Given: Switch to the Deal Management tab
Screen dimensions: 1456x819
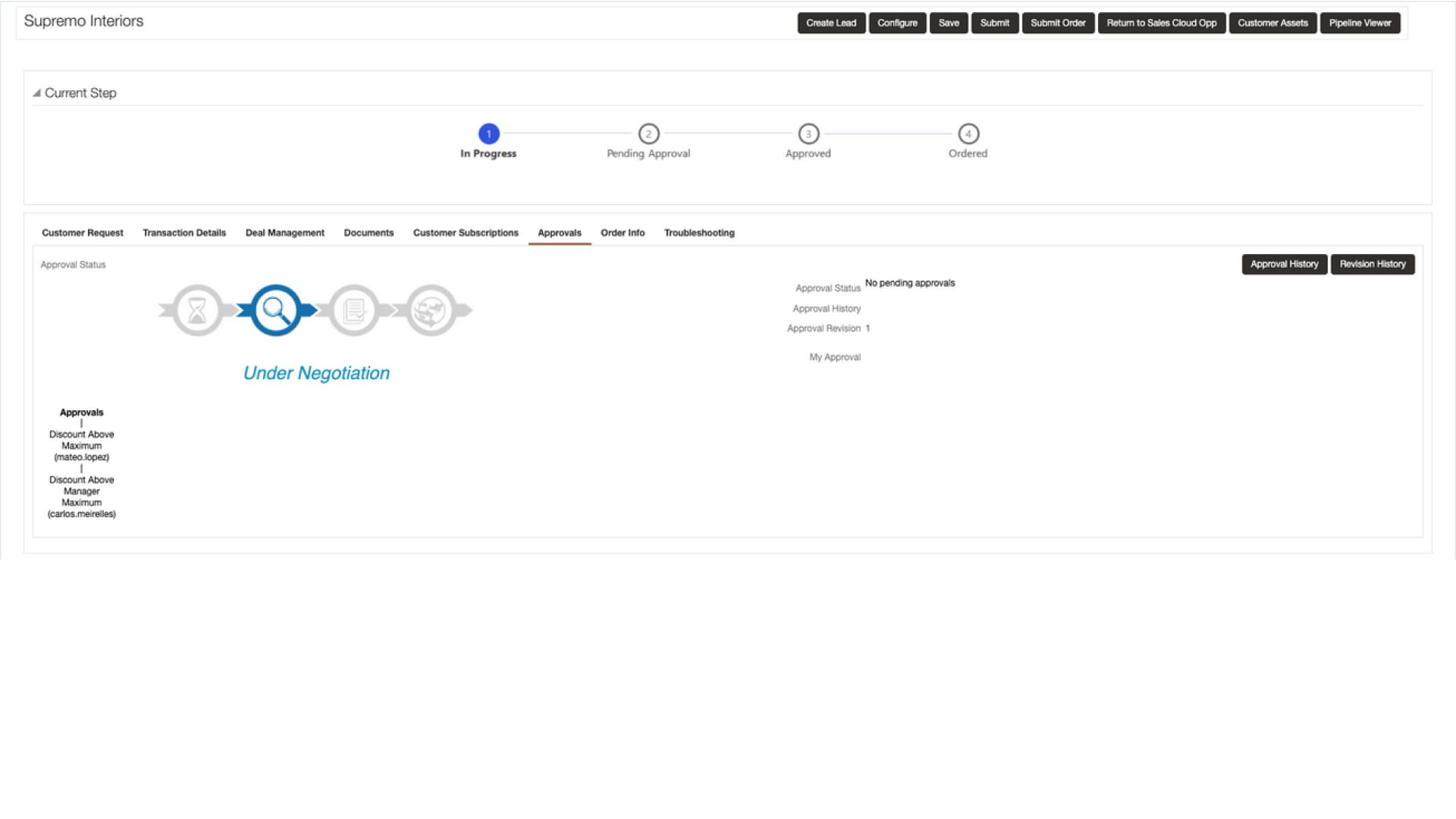Looking at the screenshot, I should [284, 233].
